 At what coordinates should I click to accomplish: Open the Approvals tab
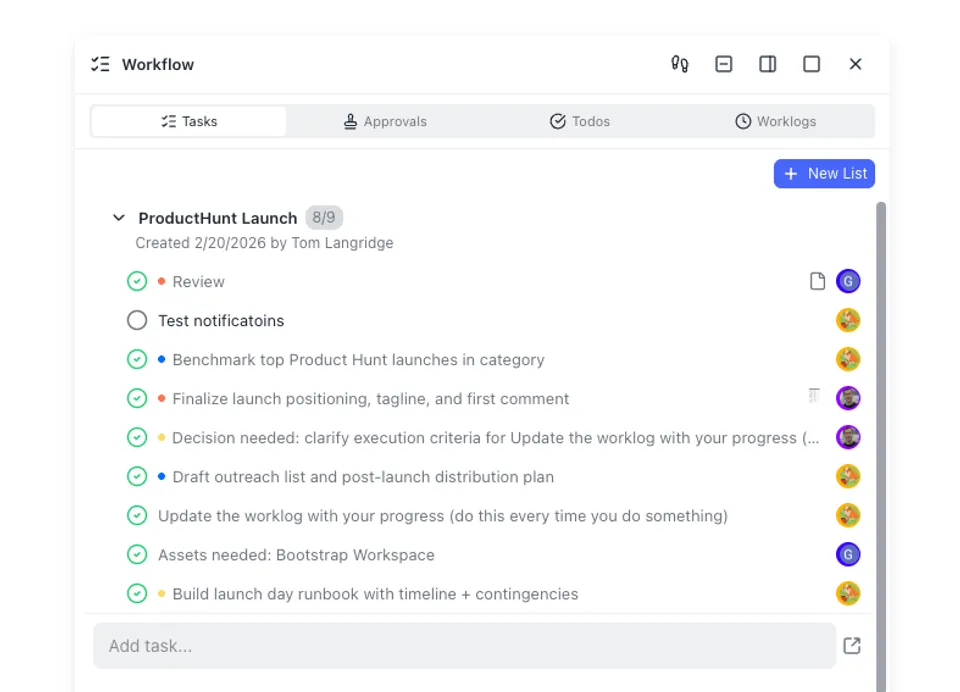tap(385, 121)
